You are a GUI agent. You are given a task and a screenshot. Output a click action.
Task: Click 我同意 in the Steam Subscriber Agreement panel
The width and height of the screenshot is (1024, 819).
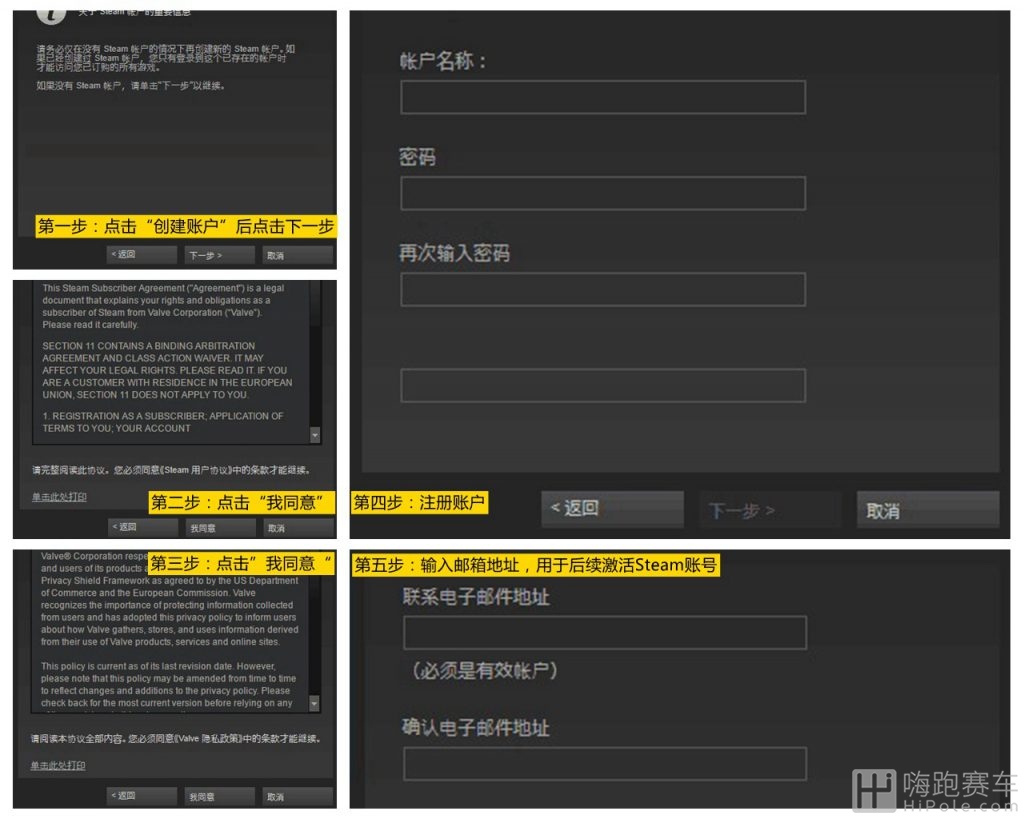point(220,527)
